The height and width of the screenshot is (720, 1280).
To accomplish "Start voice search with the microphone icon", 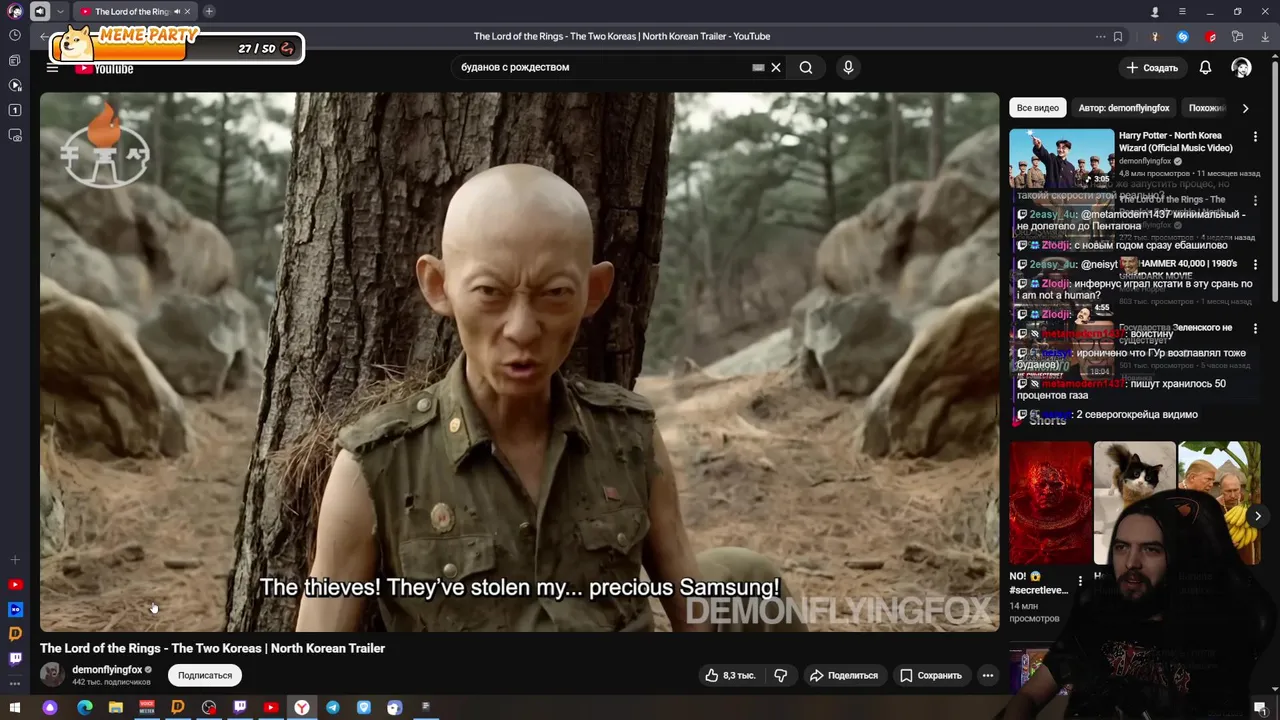I will pos(848,67).
